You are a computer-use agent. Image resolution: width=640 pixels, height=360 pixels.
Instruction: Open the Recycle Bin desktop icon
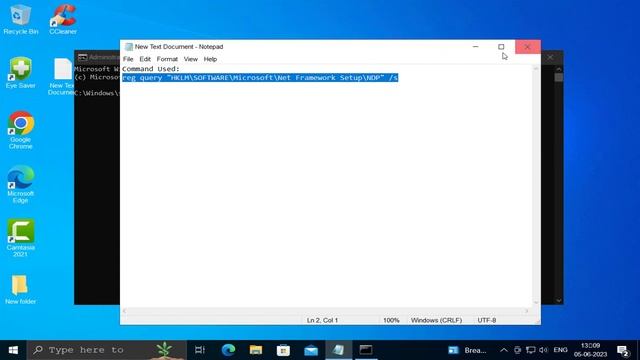tap(20, 19)
